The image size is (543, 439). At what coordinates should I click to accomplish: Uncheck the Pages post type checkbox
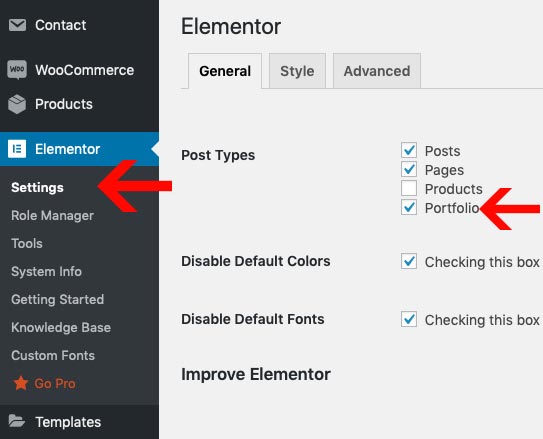tap(409, 169)
